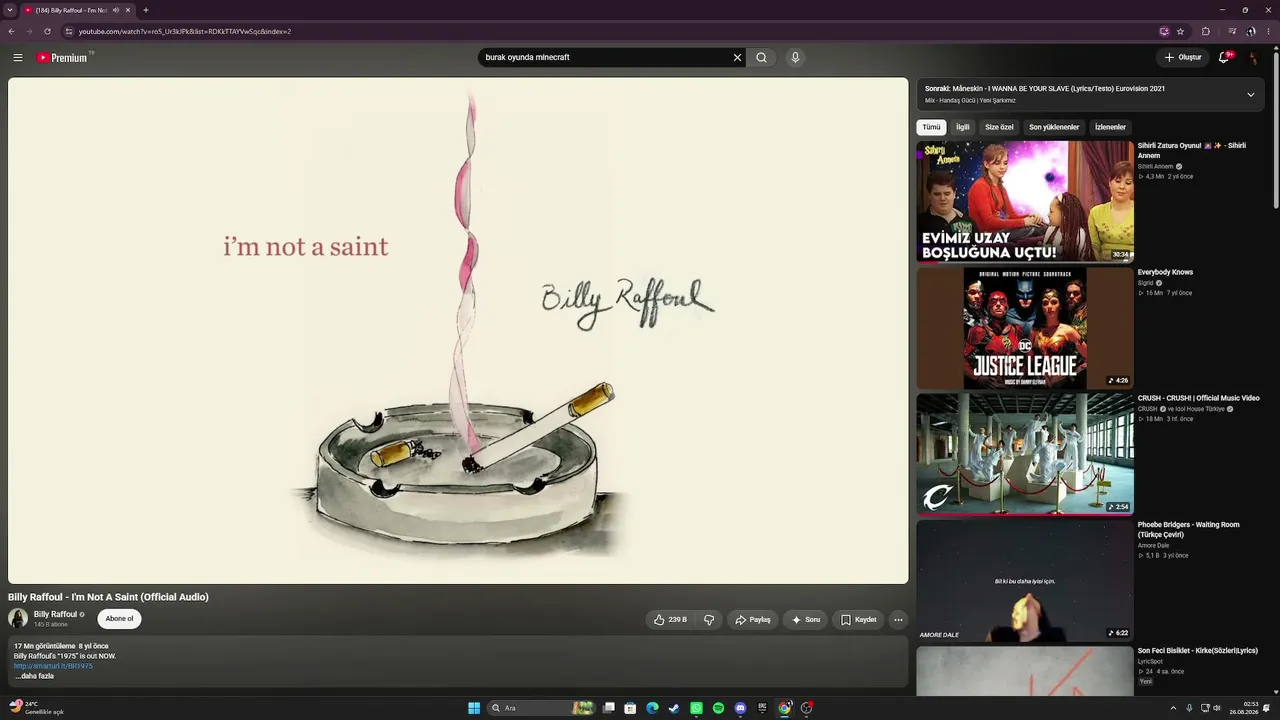The image size is (1280, 720).
Task: Open Microsoft Edge from the taskbar
Action: pos(652,708)
